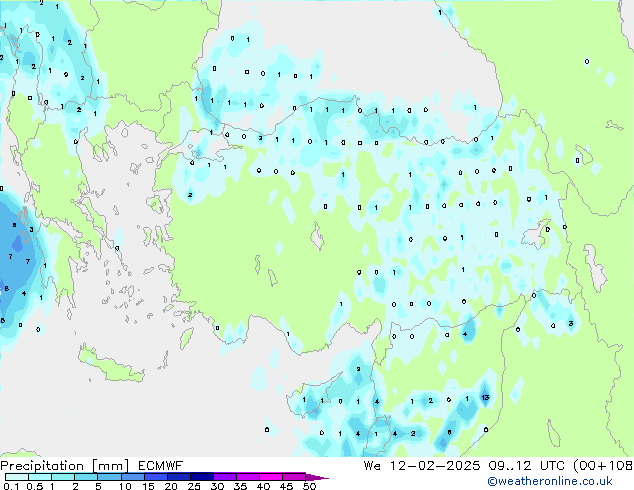Click the "(00+108" forecast offset text
The image size is (634, 490).
603,466
